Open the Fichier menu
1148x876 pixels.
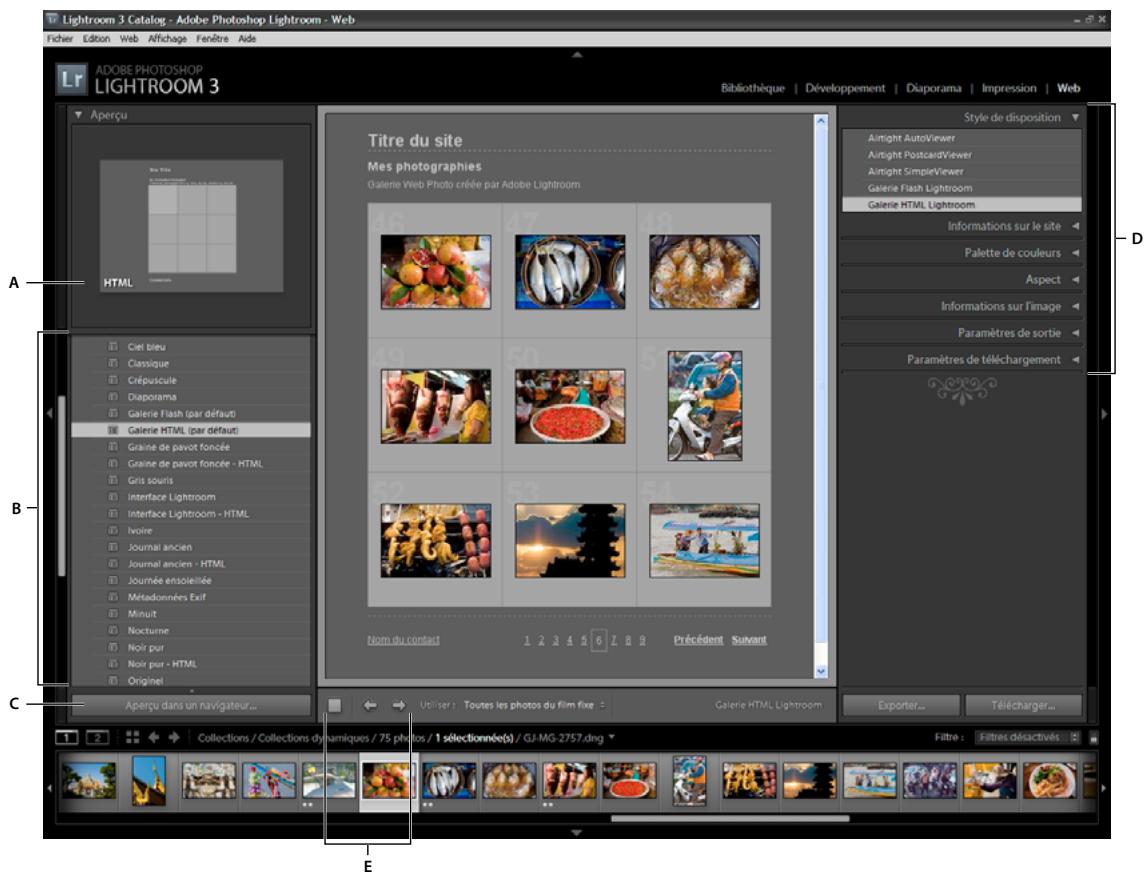point(60,39)
